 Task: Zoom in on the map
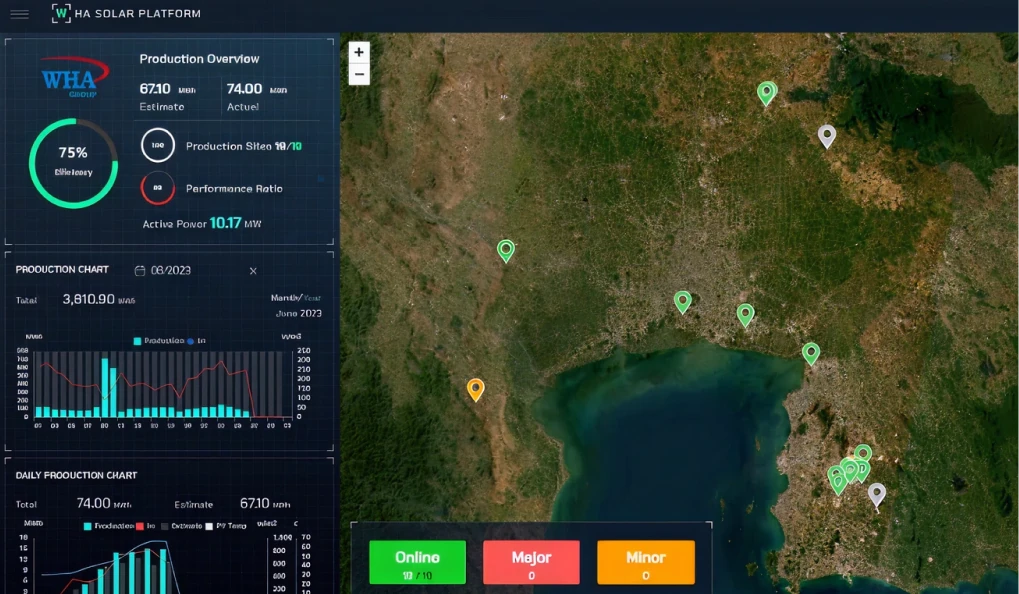point(359,52)
